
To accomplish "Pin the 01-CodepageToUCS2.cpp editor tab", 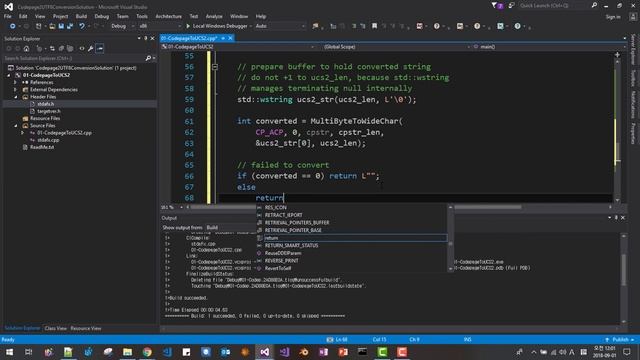I will (223, 38).
